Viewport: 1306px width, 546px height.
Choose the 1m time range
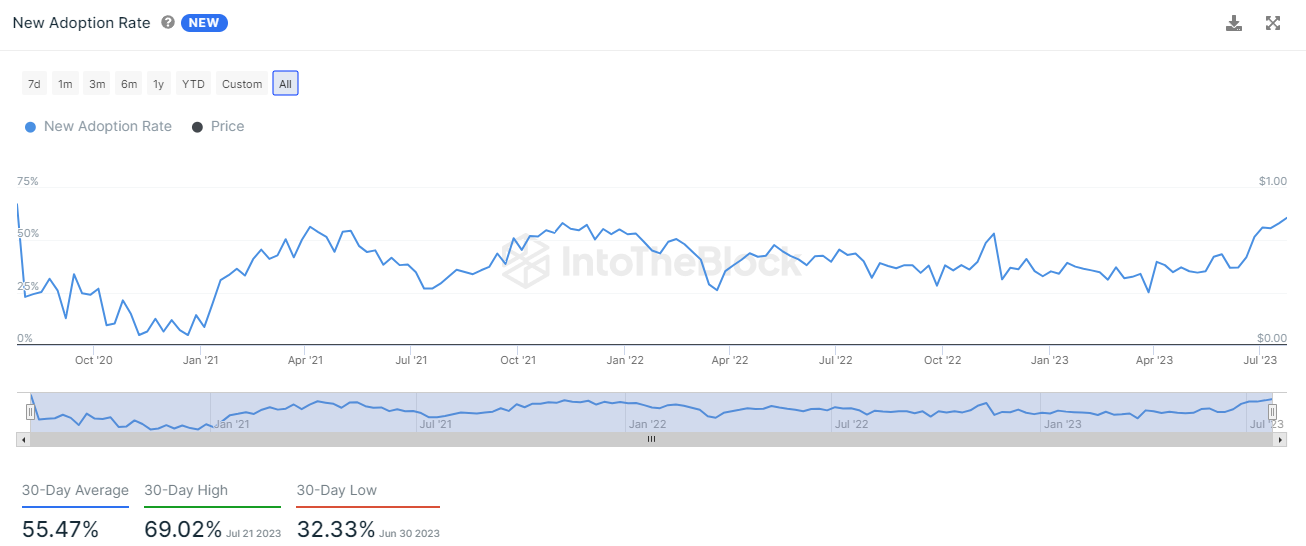(65, 84)
